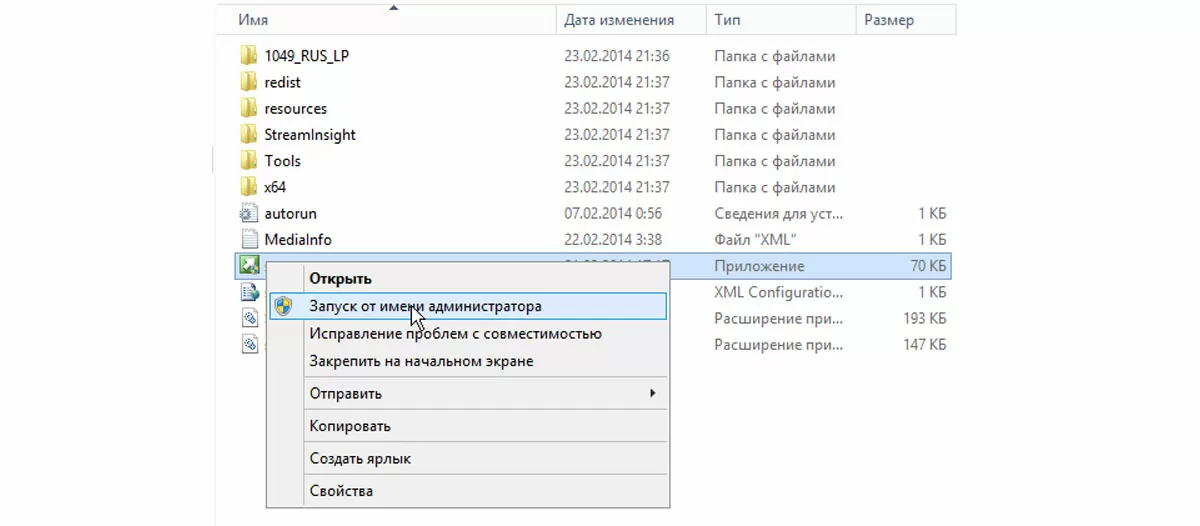1200x526 pixels.
Task: Select the x64 folder icon
Action: (249, 186)
